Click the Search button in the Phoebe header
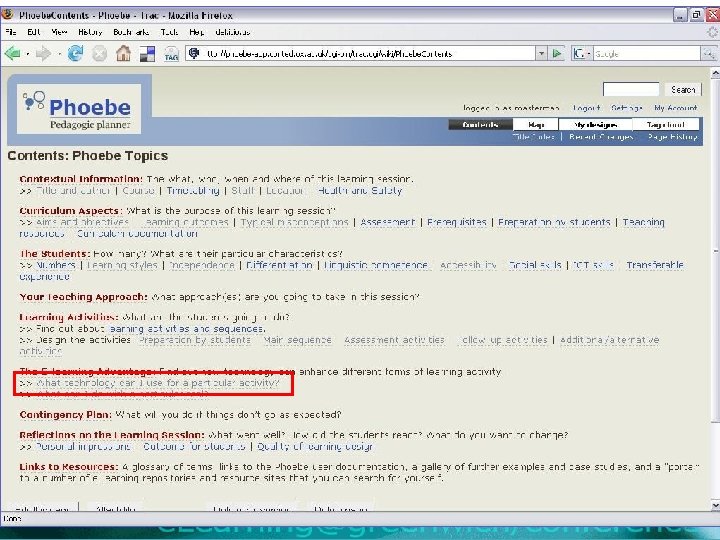 [683, 90]
